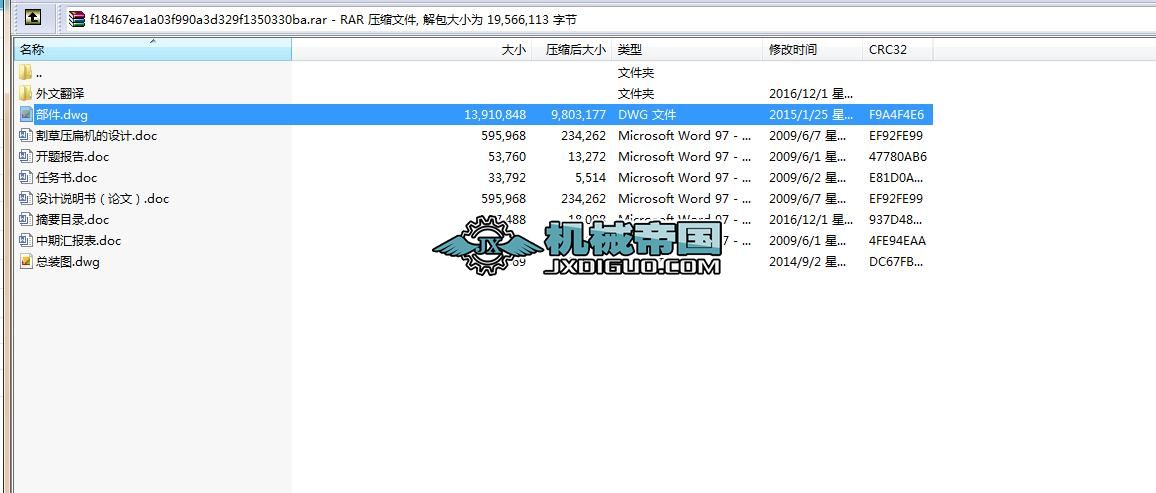
Task: Click size 33,792 of 任务书.doc
Action: point(506,178)
